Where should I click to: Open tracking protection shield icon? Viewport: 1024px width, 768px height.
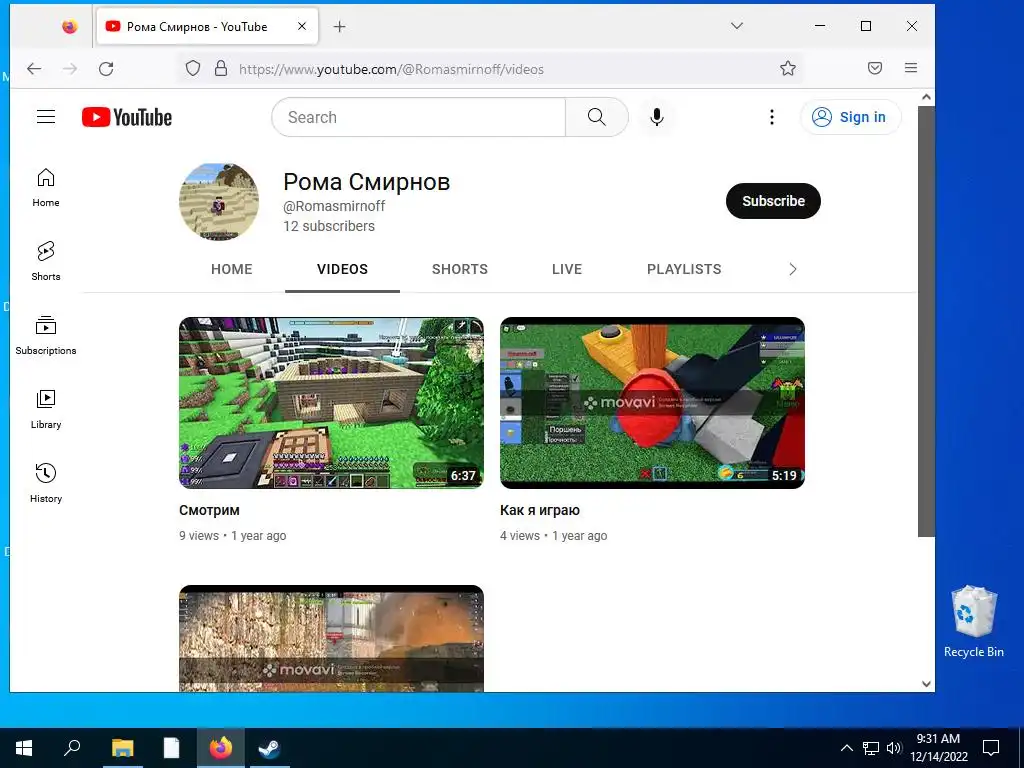click(193, 69)
